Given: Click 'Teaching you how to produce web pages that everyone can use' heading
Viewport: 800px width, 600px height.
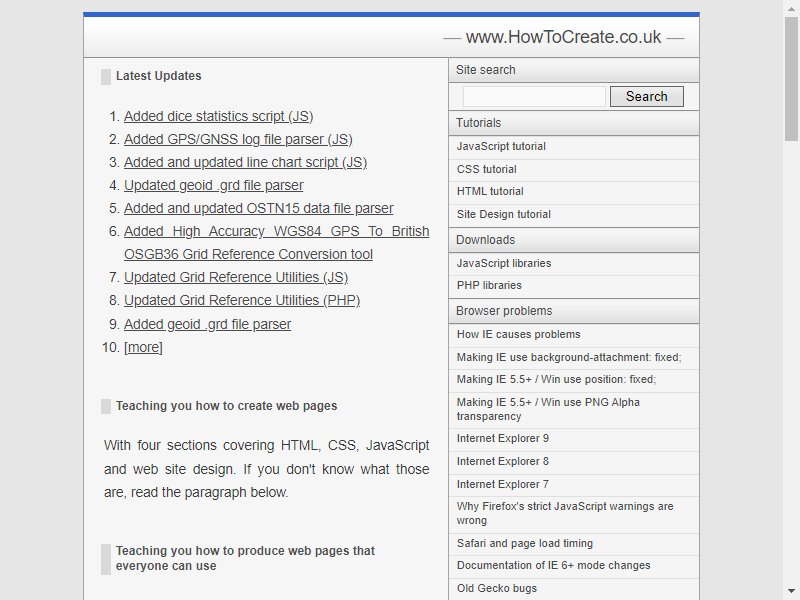Looking at the screenshot, I should tap(245, 558).
